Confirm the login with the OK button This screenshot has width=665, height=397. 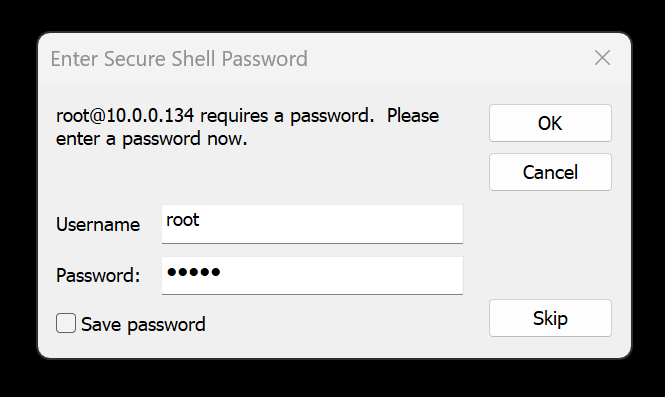[x=550, y=123]
